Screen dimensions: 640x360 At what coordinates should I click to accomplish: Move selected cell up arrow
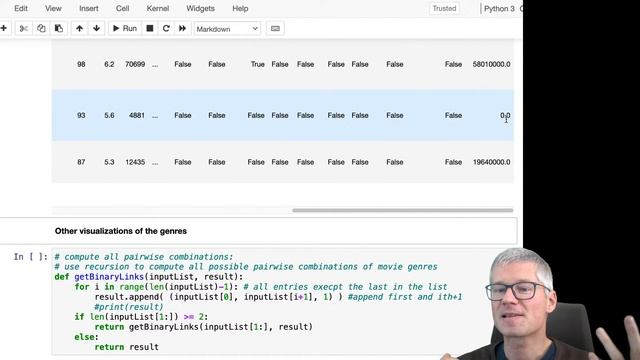click(x=79, y=28)
